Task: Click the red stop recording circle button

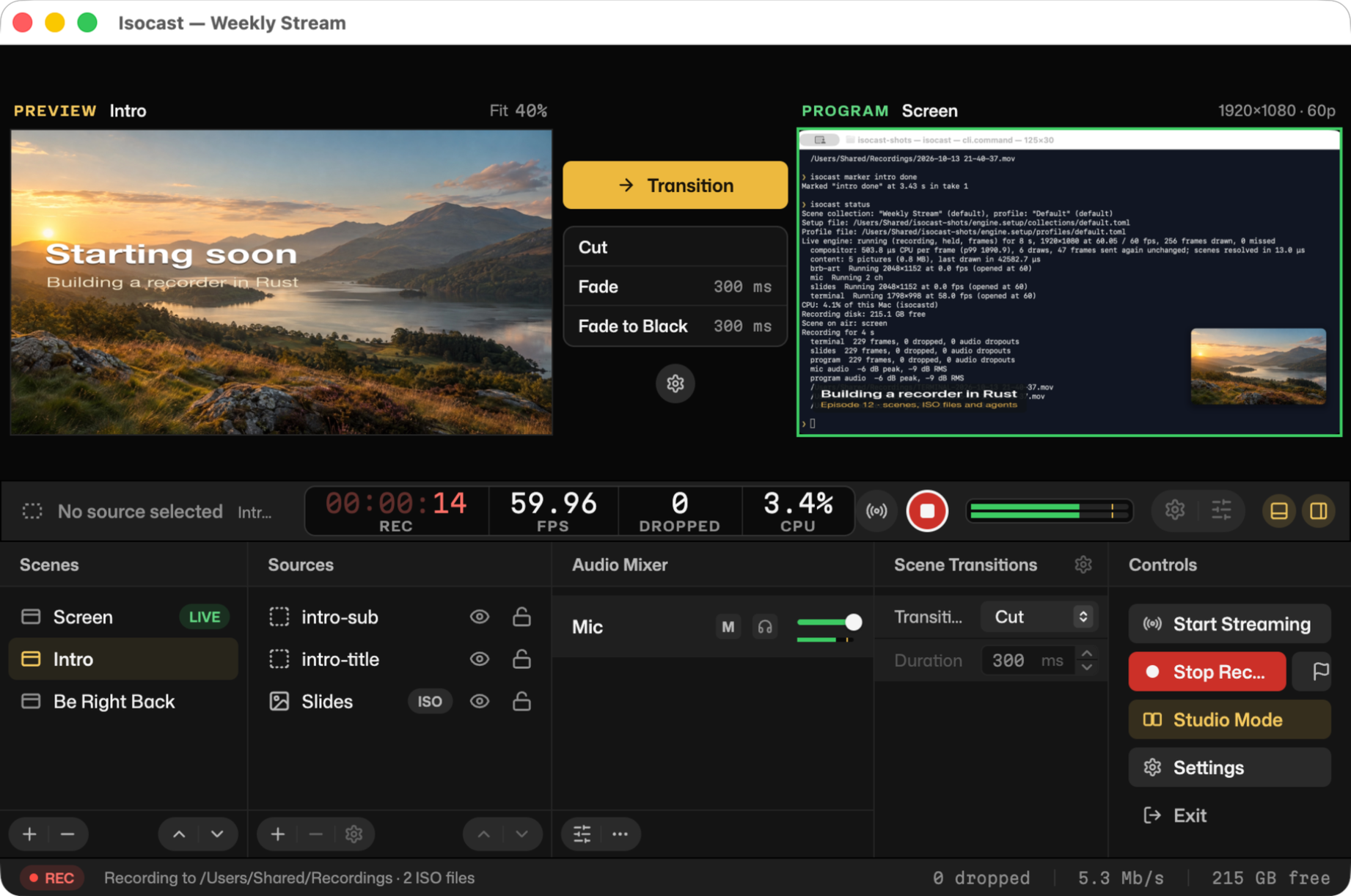Action: coord(927,510)
